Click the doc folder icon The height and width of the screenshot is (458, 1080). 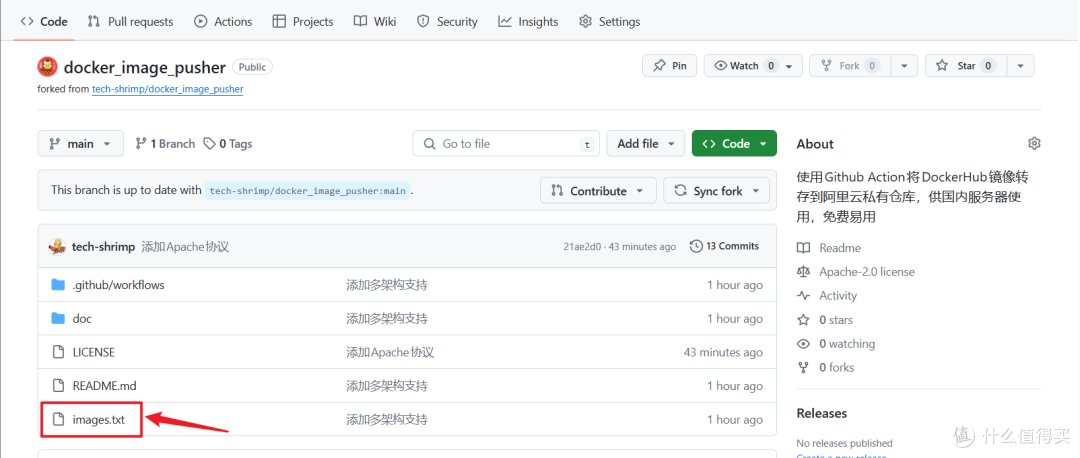(59, 318)
